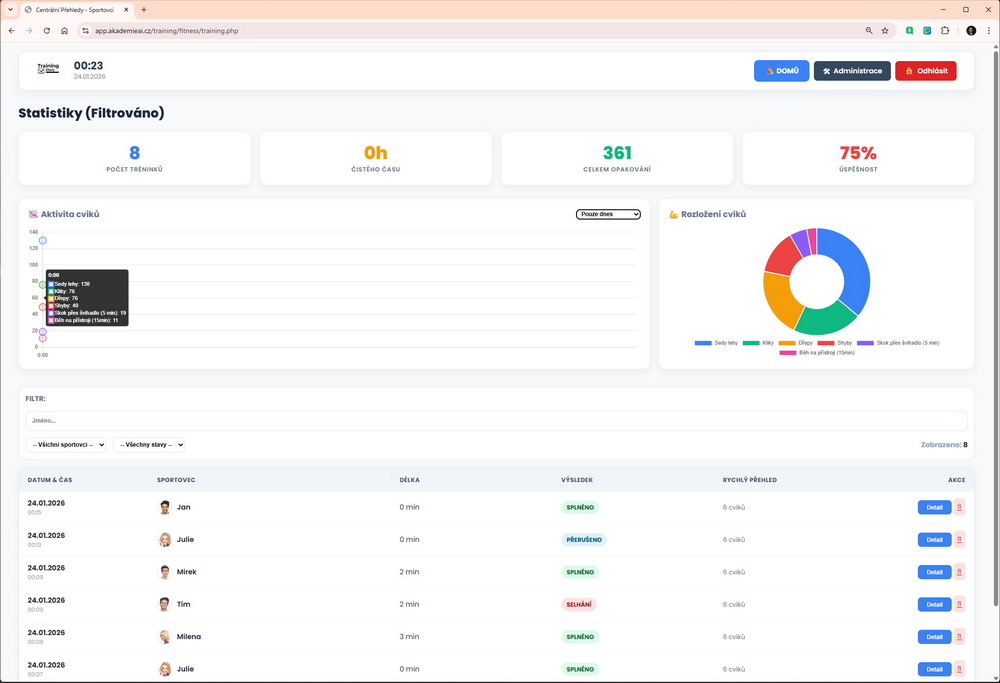Click the Jméno filter input field
This screenshot has height=683, width=1000.
(x=496, y=421)
